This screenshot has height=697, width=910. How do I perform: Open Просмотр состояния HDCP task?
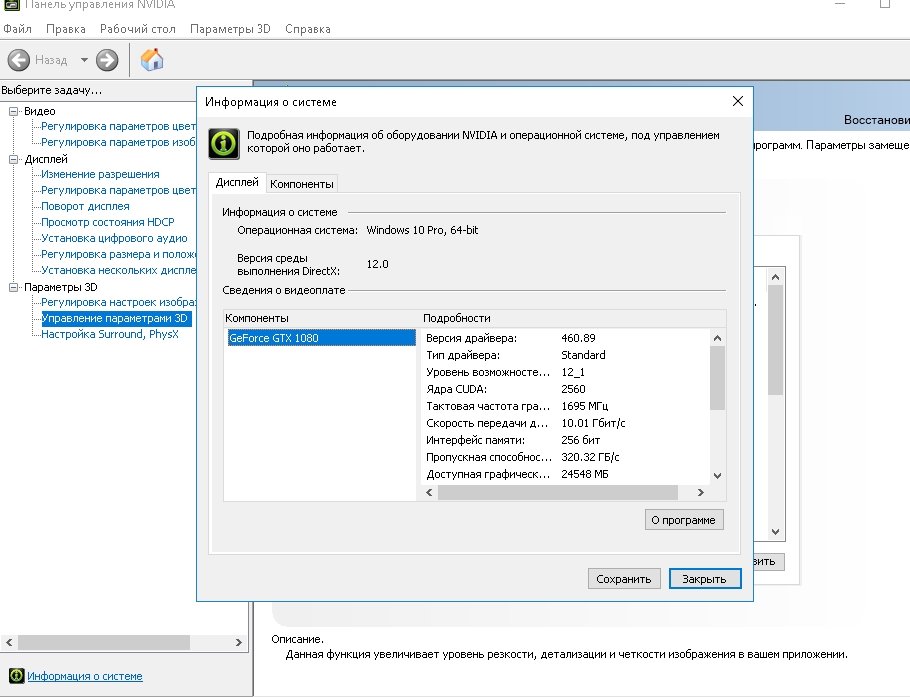tap(107, 222)
